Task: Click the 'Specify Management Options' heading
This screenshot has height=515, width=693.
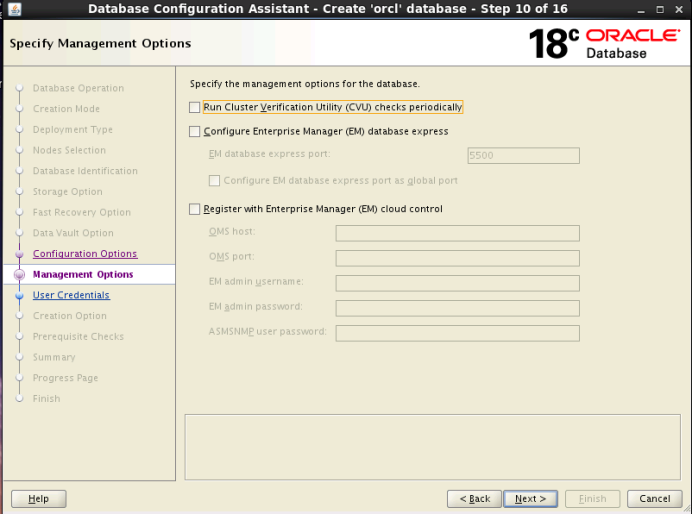Action: (100, 43)
